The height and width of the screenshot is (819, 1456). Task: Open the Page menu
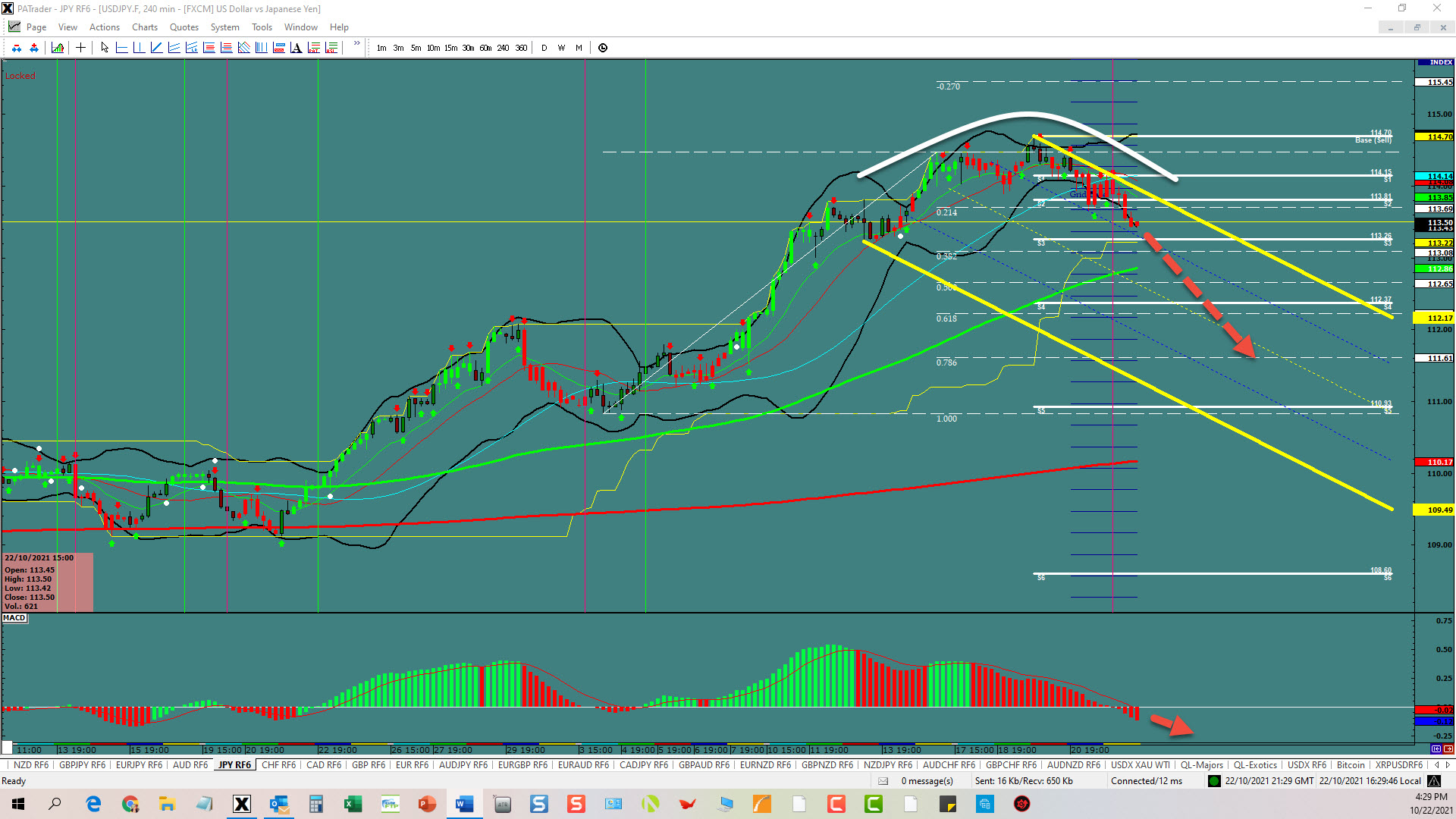click(36, 27)
